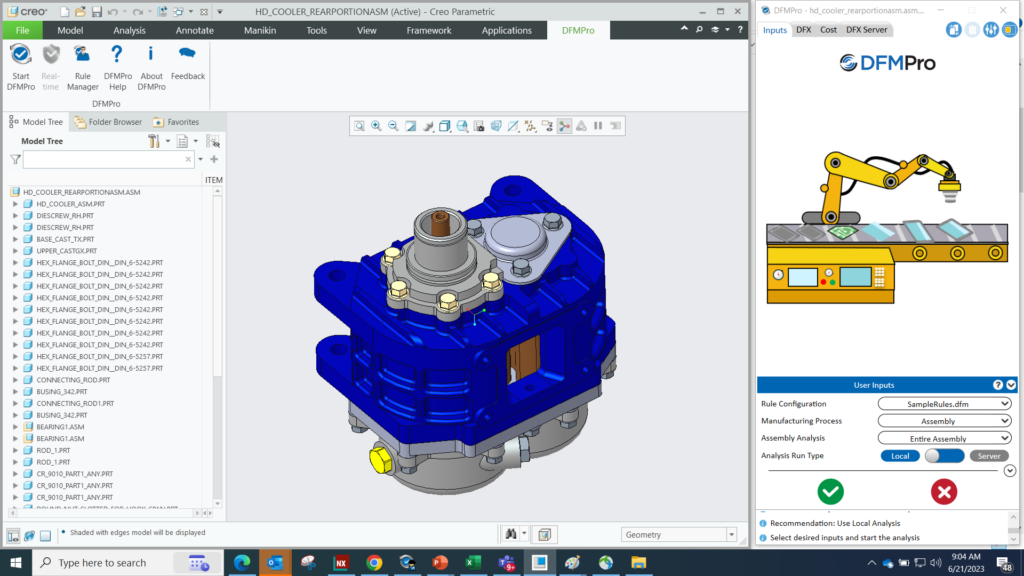The height and width of the screenshot is (576, 1024).
Task: Open the Display Style box icon
Action: point(445,126)
